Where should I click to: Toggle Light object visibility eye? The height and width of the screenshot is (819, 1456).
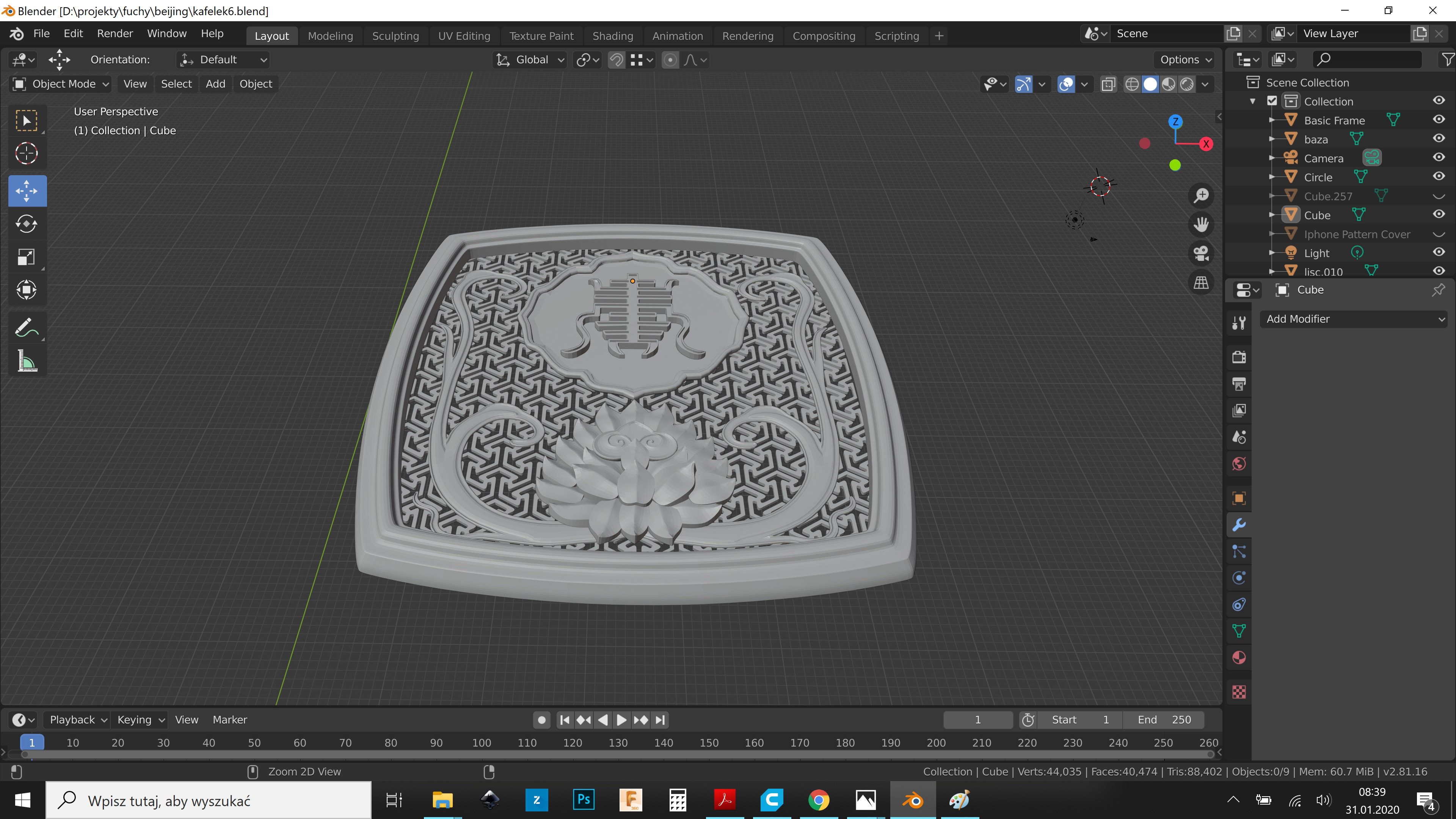click(x=1439, y=252)
